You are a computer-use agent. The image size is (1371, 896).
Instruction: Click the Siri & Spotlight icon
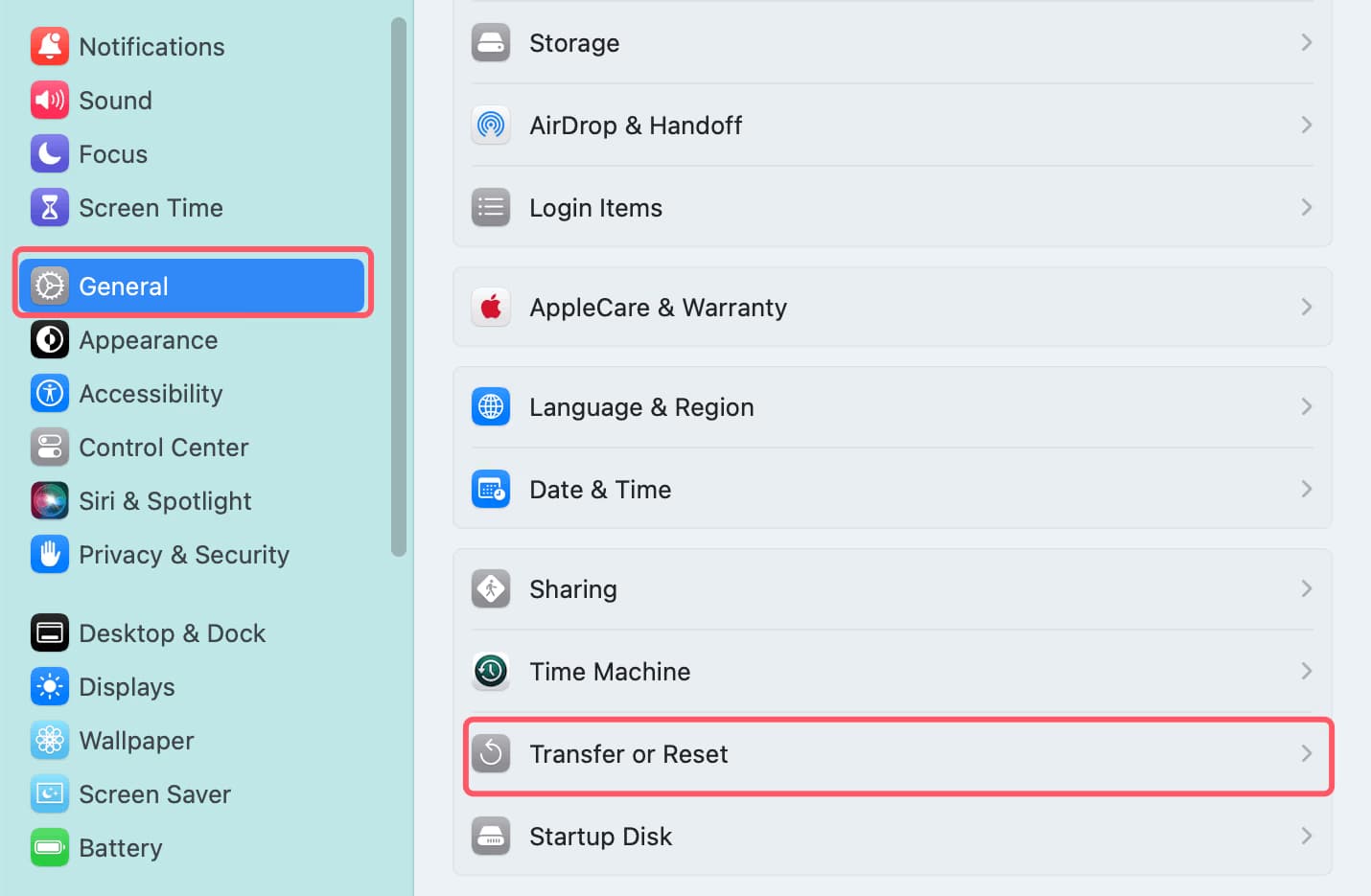[x=50, y=500]
